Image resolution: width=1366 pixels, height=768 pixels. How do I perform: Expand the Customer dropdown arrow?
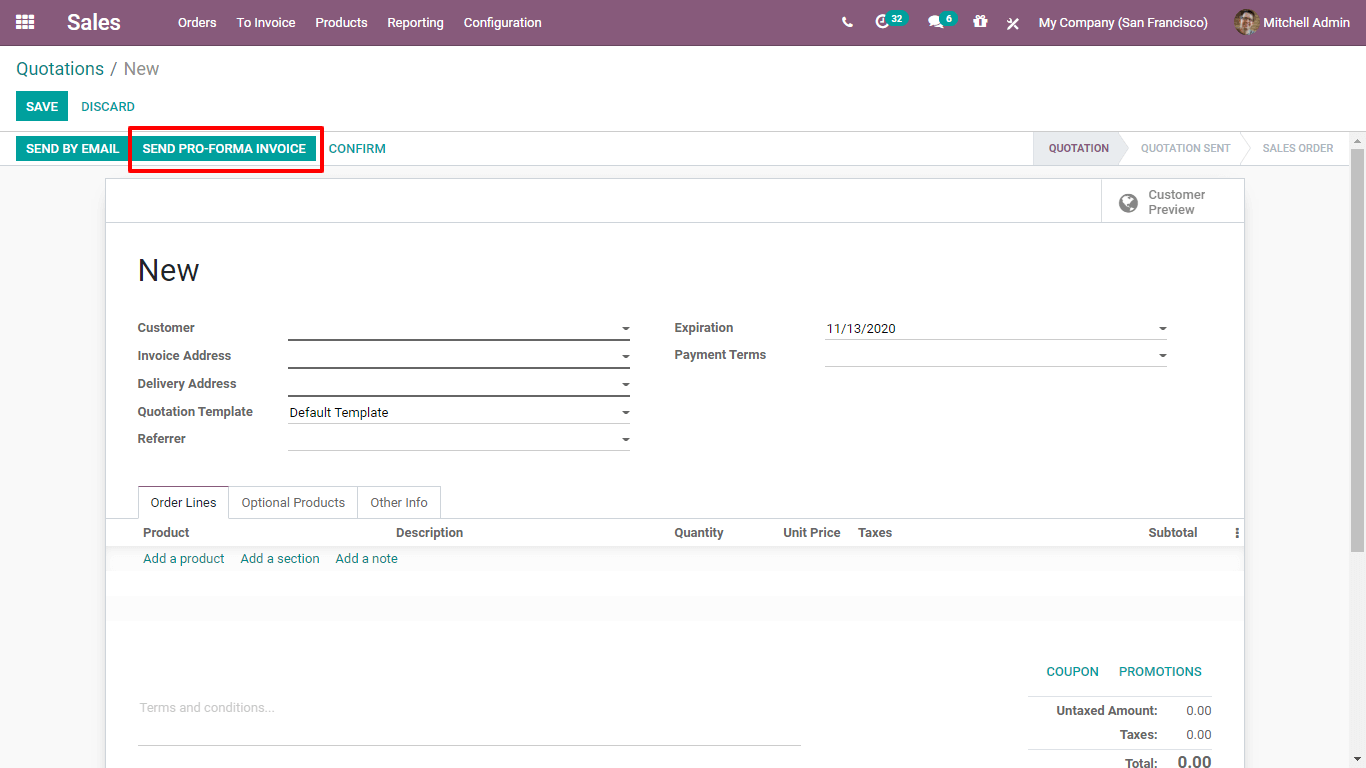click(x=625, y=329)
